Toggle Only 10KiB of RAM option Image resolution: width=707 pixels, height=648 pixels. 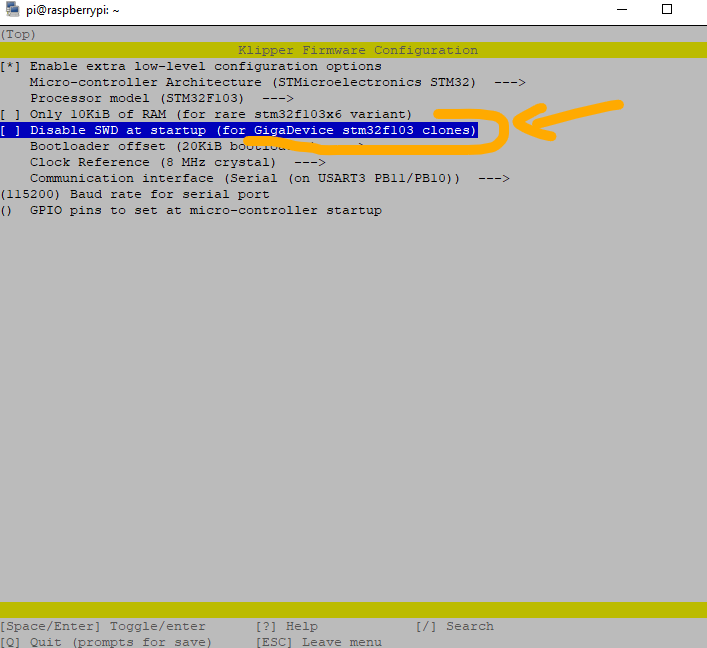206,114
